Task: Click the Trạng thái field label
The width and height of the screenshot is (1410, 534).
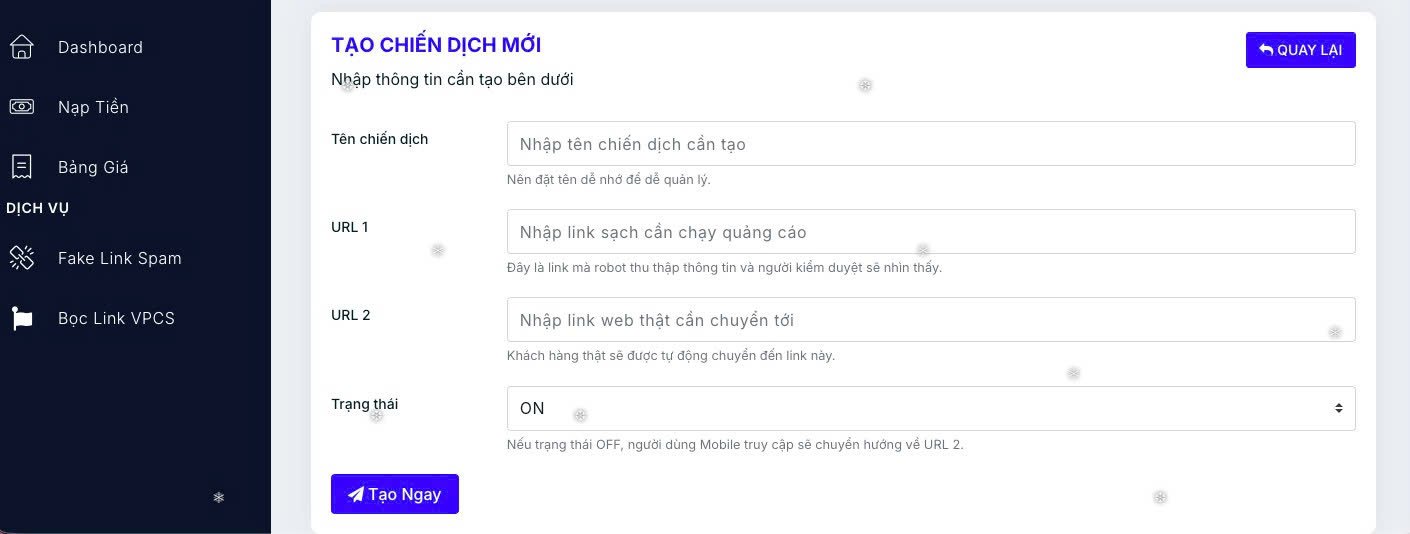Action: pyautogui.click(x=364, y=404)
